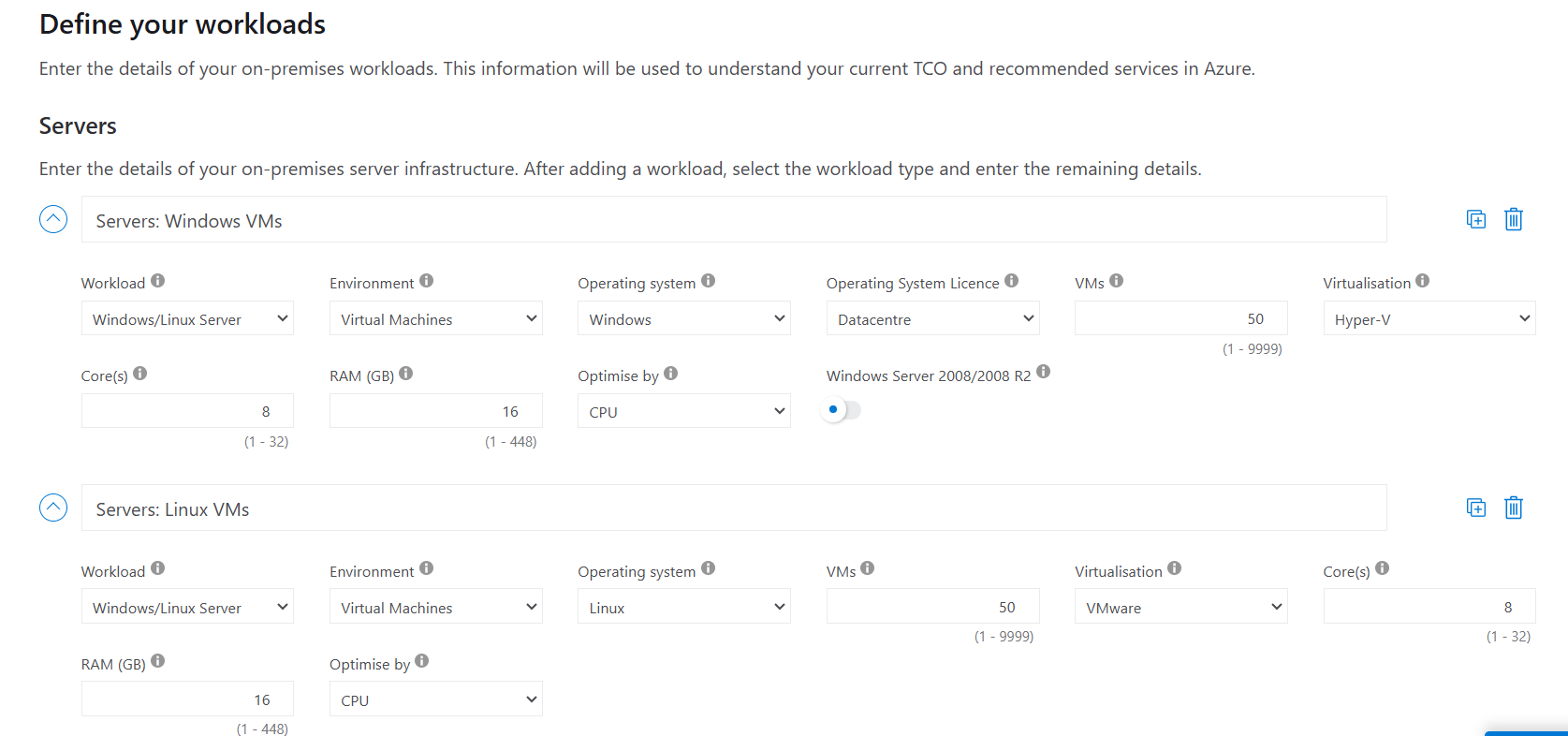The image size is (1568, 736).
Task: Open the Hyper-V Virtualisation dropdown
Action: click(1429, 318)
